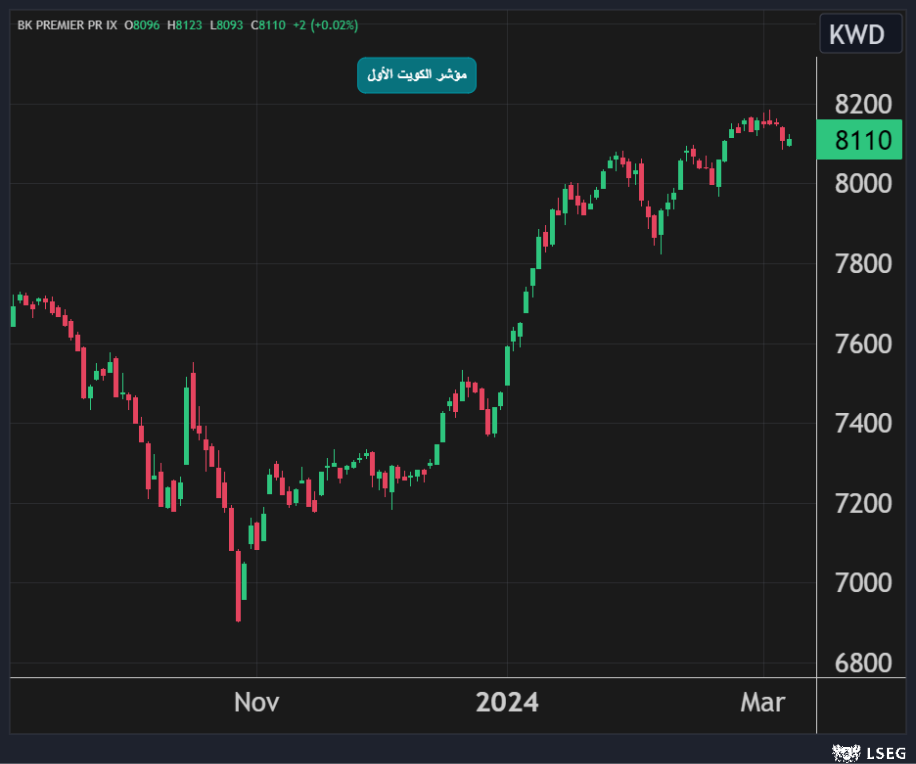Image resolution: width=916 pixels, height=764 pixels.
Task: Select the Arabic Kuwait Premier index label
Action: [417, 76]
